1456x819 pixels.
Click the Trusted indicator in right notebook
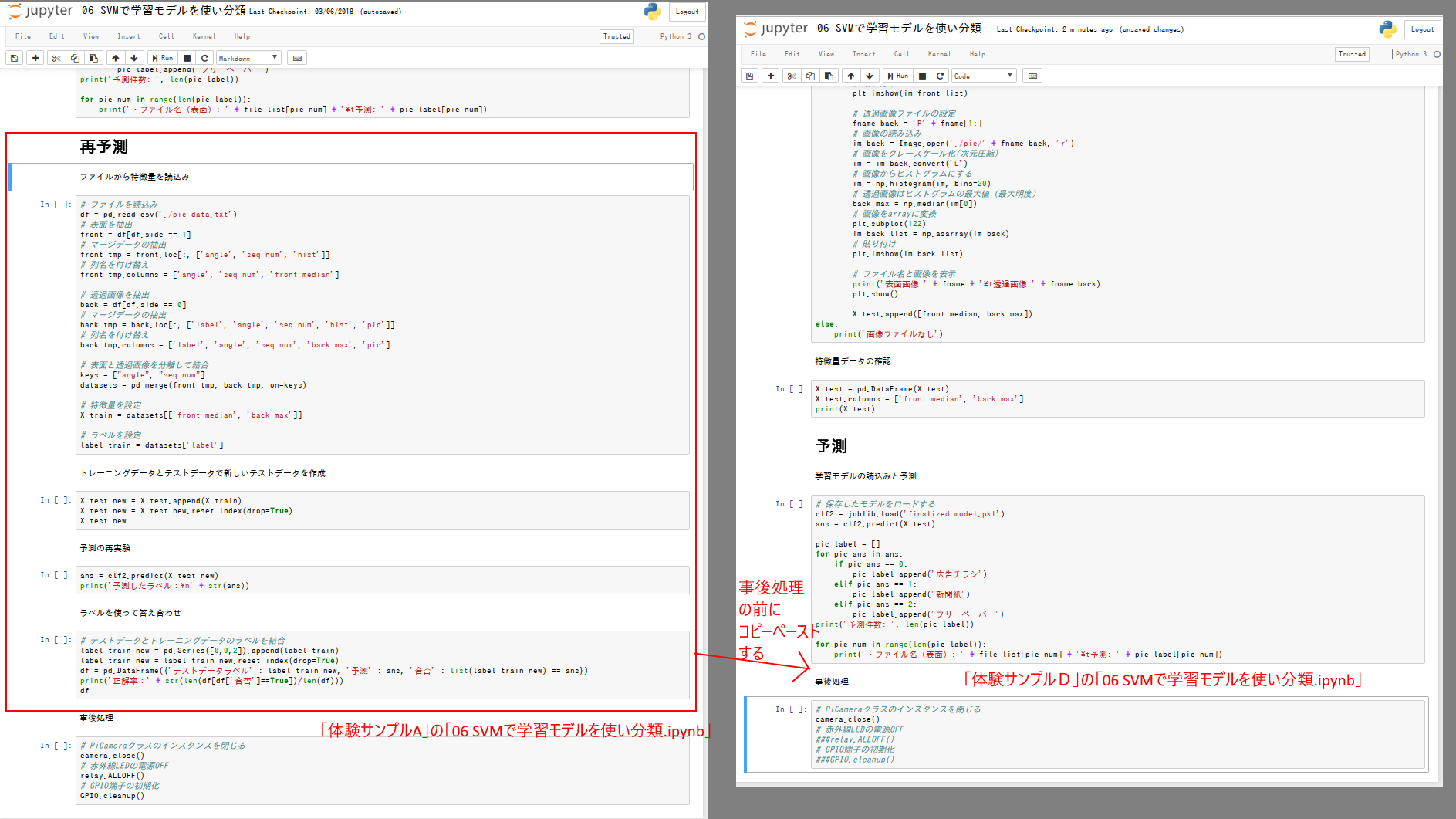(1352, 54)
